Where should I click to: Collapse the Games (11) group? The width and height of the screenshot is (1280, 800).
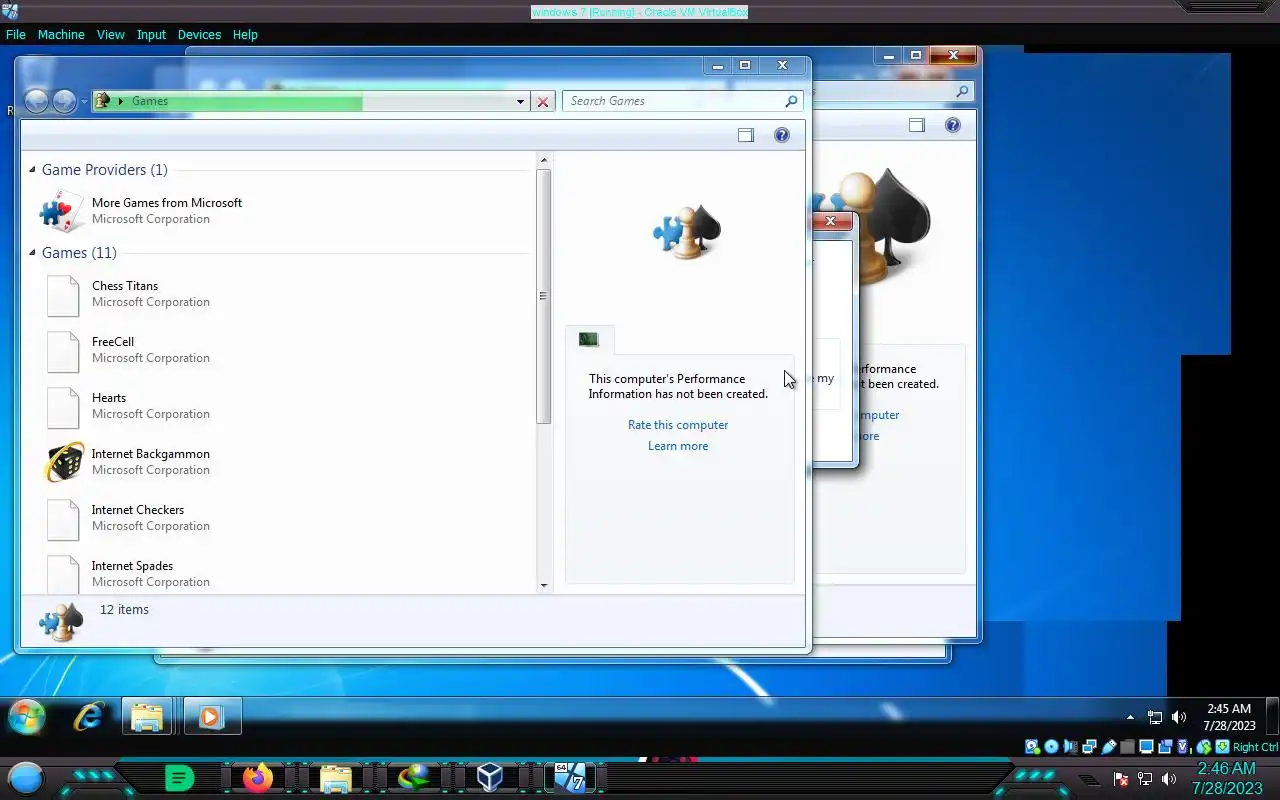(x=33, y=253)
